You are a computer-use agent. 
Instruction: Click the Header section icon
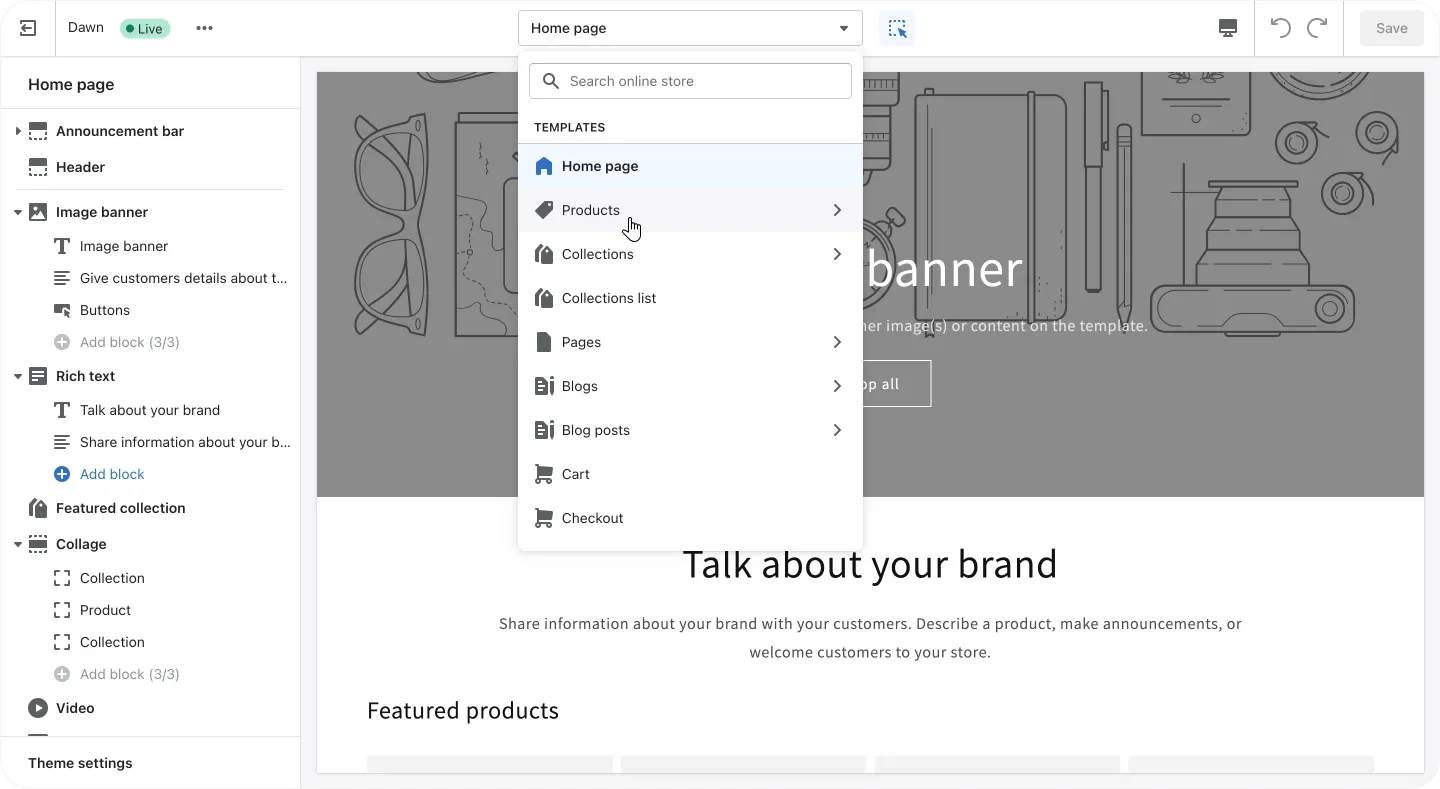pyautogui.click(x=38, y=167)
